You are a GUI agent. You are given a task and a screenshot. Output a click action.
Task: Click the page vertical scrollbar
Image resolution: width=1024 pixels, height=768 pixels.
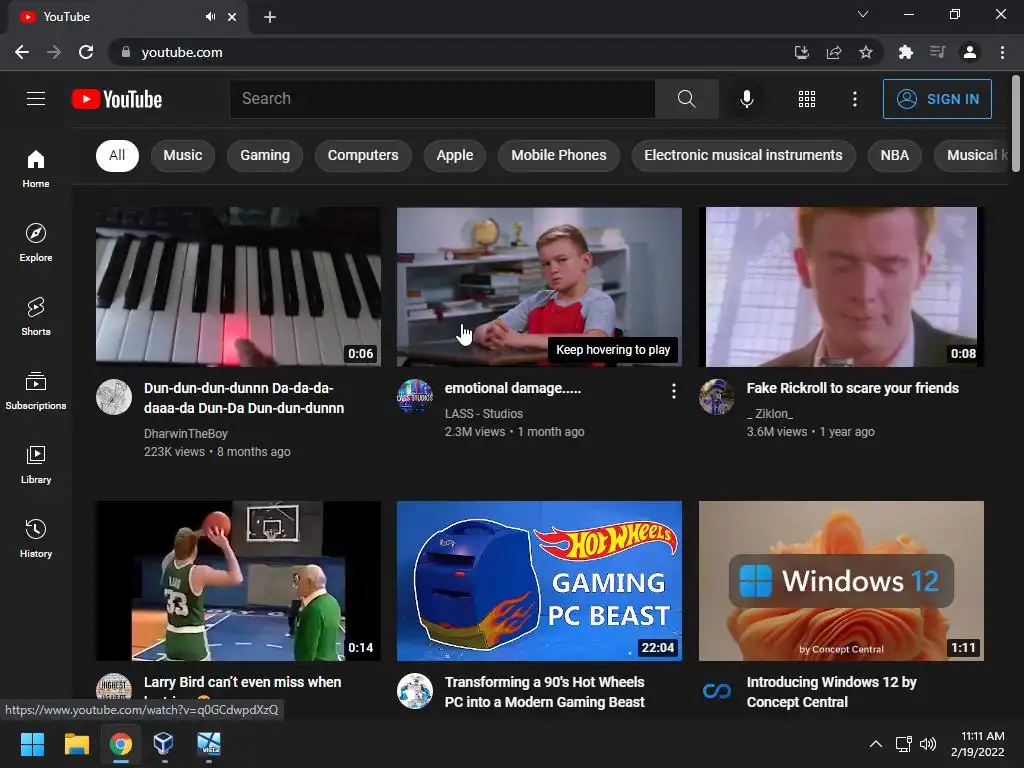(1016, 124)
